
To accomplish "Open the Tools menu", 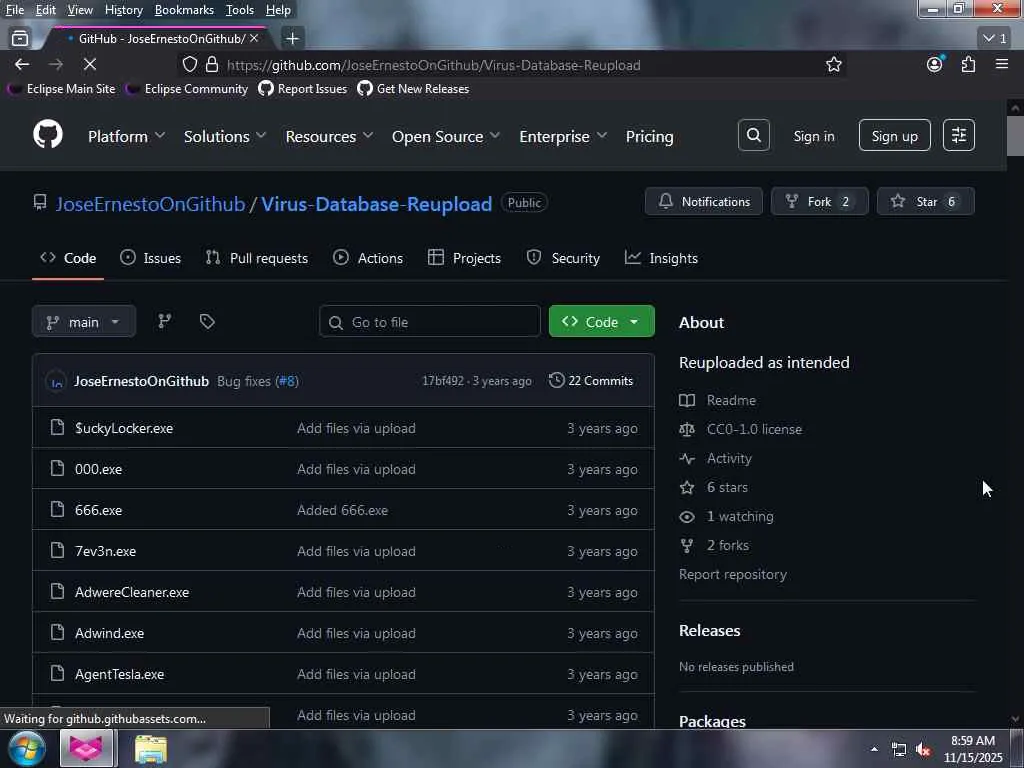I will 240,10.
